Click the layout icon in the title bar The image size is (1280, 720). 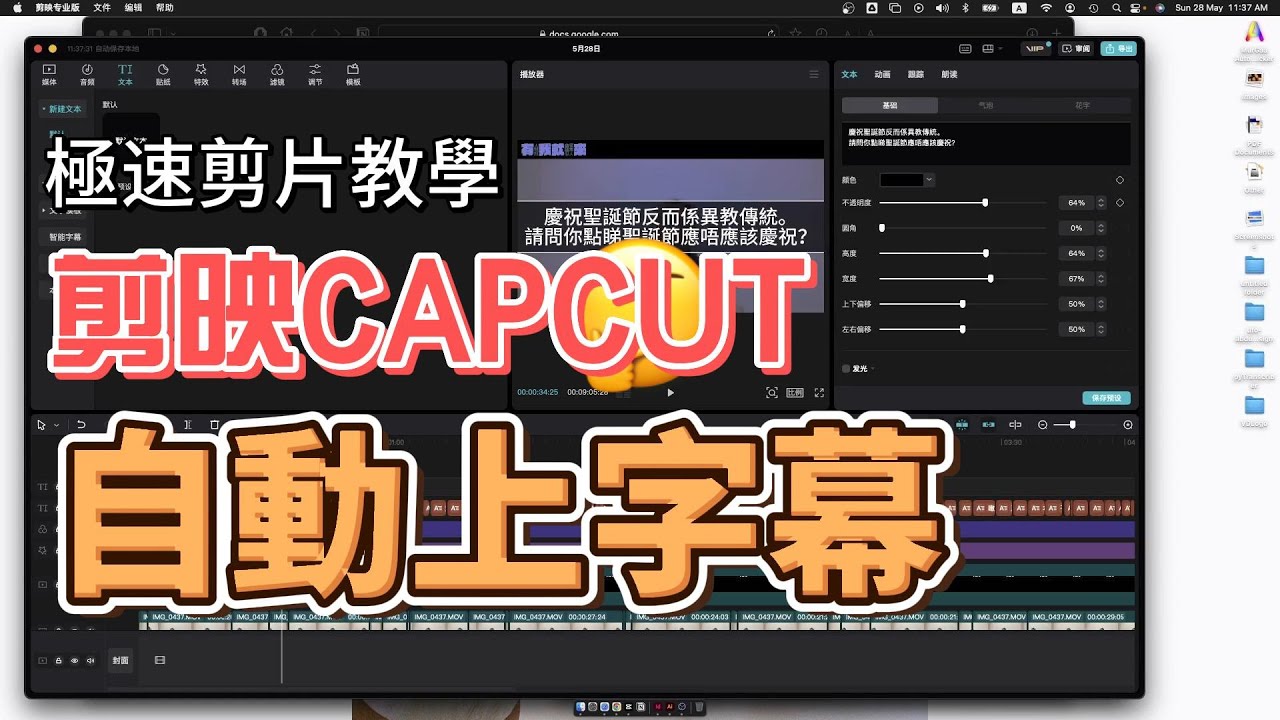987,48
